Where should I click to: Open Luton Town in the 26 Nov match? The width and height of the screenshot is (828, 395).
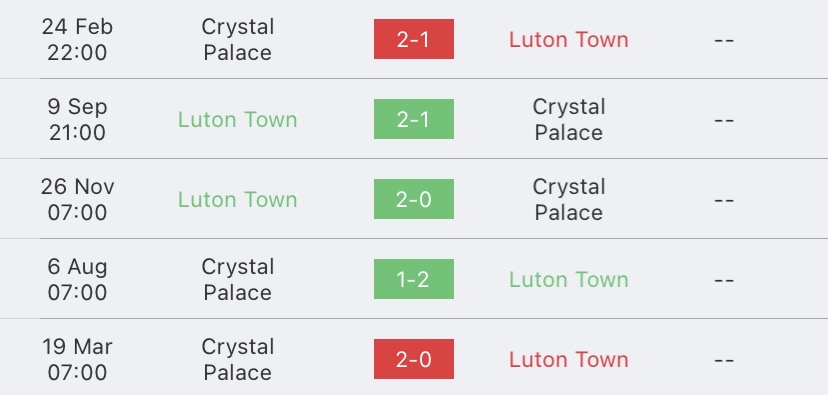pyautogui.click(x=237, y=200)
